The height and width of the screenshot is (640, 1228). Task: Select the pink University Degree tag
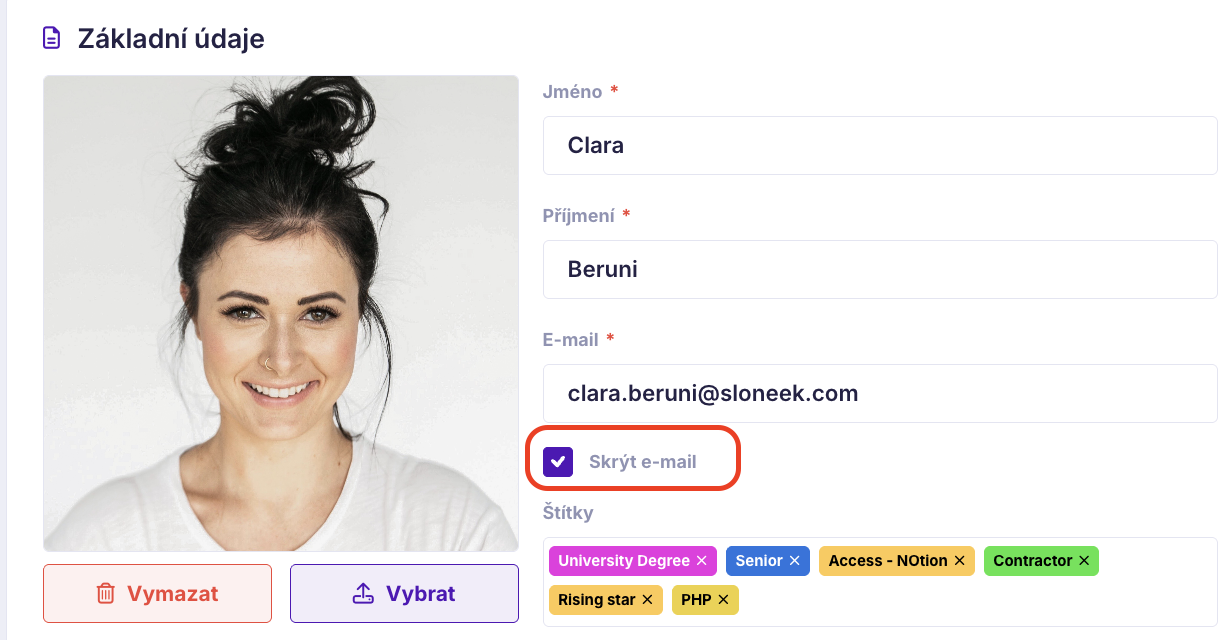tap(623, 561)
